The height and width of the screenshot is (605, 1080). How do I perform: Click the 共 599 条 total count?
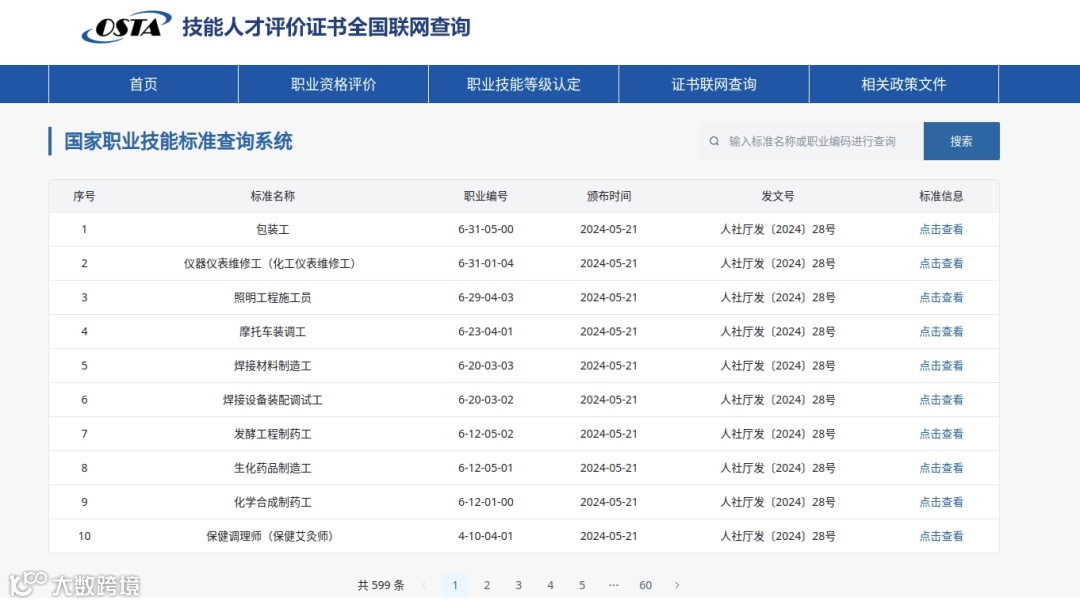point(380,585)
